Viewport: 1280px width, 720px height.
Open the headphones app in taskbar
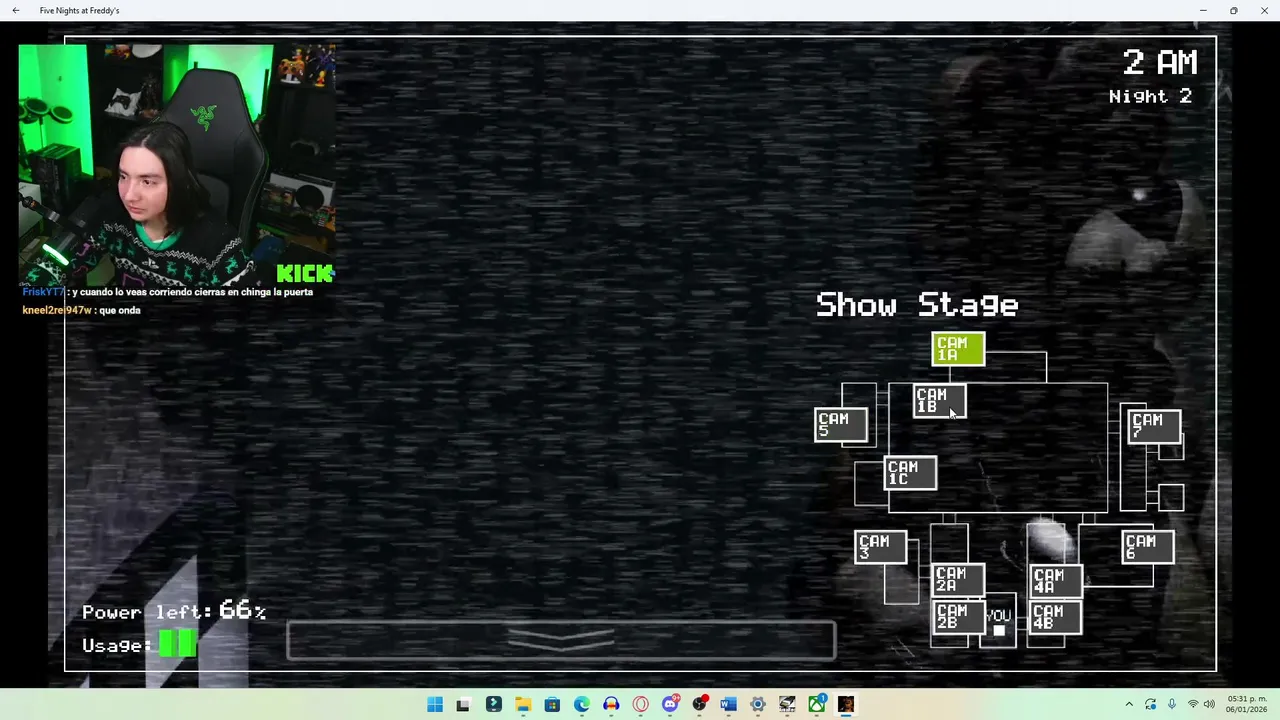611,705
